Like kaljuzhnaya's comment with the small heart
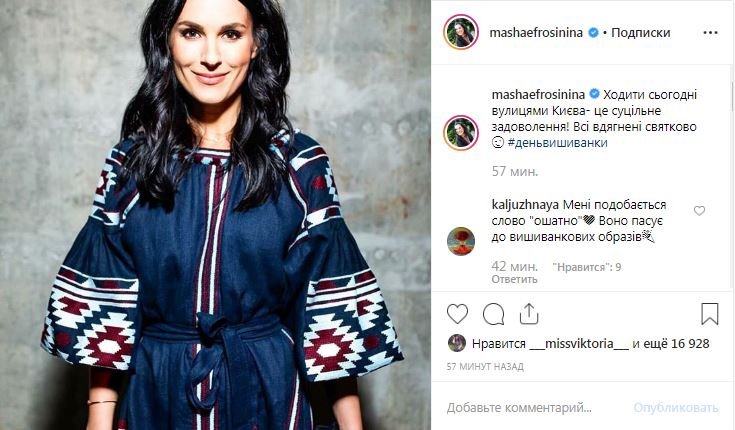The height and width of the screenshot is (430, 735). click(x=699, y=211)
